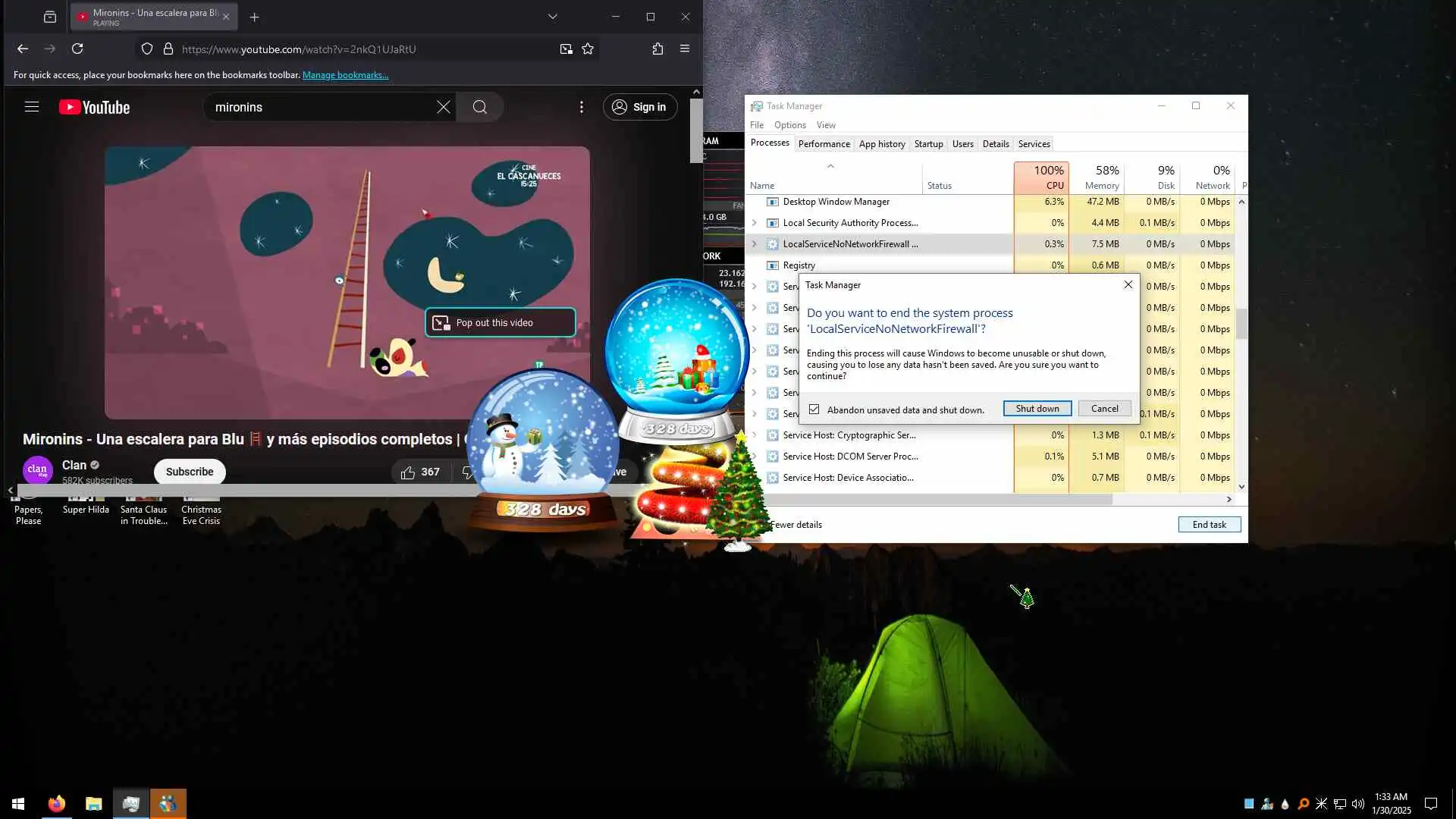
Task: Uncheck Abandon unsaved data checkbox
Action: click(814, 409)
